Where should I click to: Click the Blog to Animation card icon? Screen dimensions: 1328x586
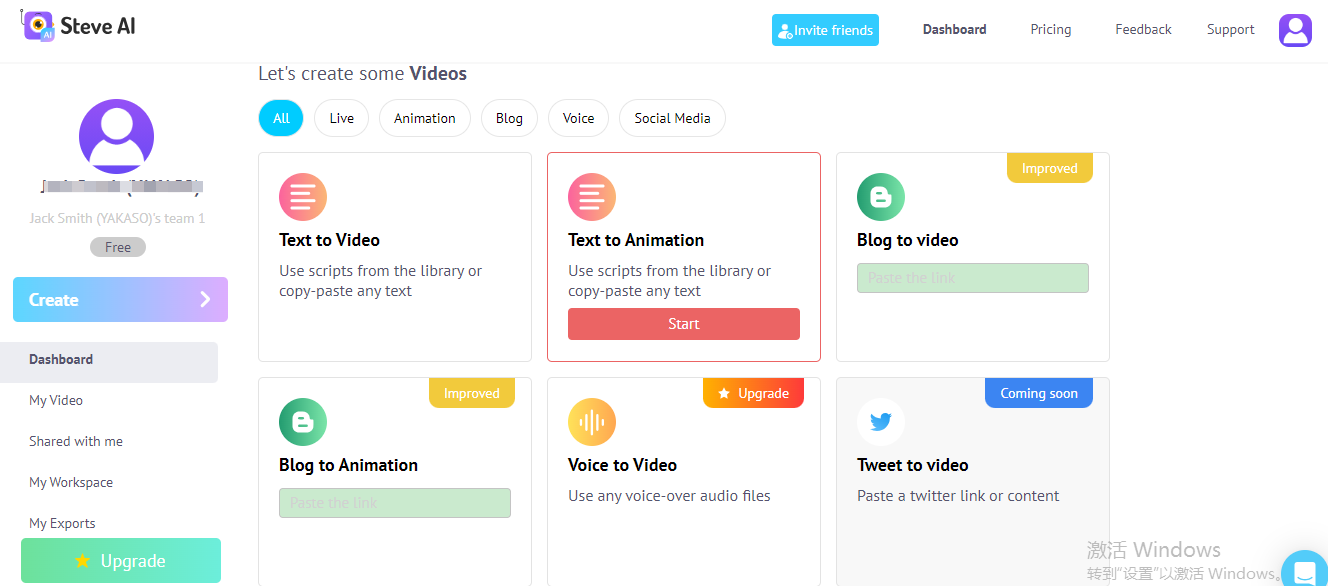(x=303, y=422)
